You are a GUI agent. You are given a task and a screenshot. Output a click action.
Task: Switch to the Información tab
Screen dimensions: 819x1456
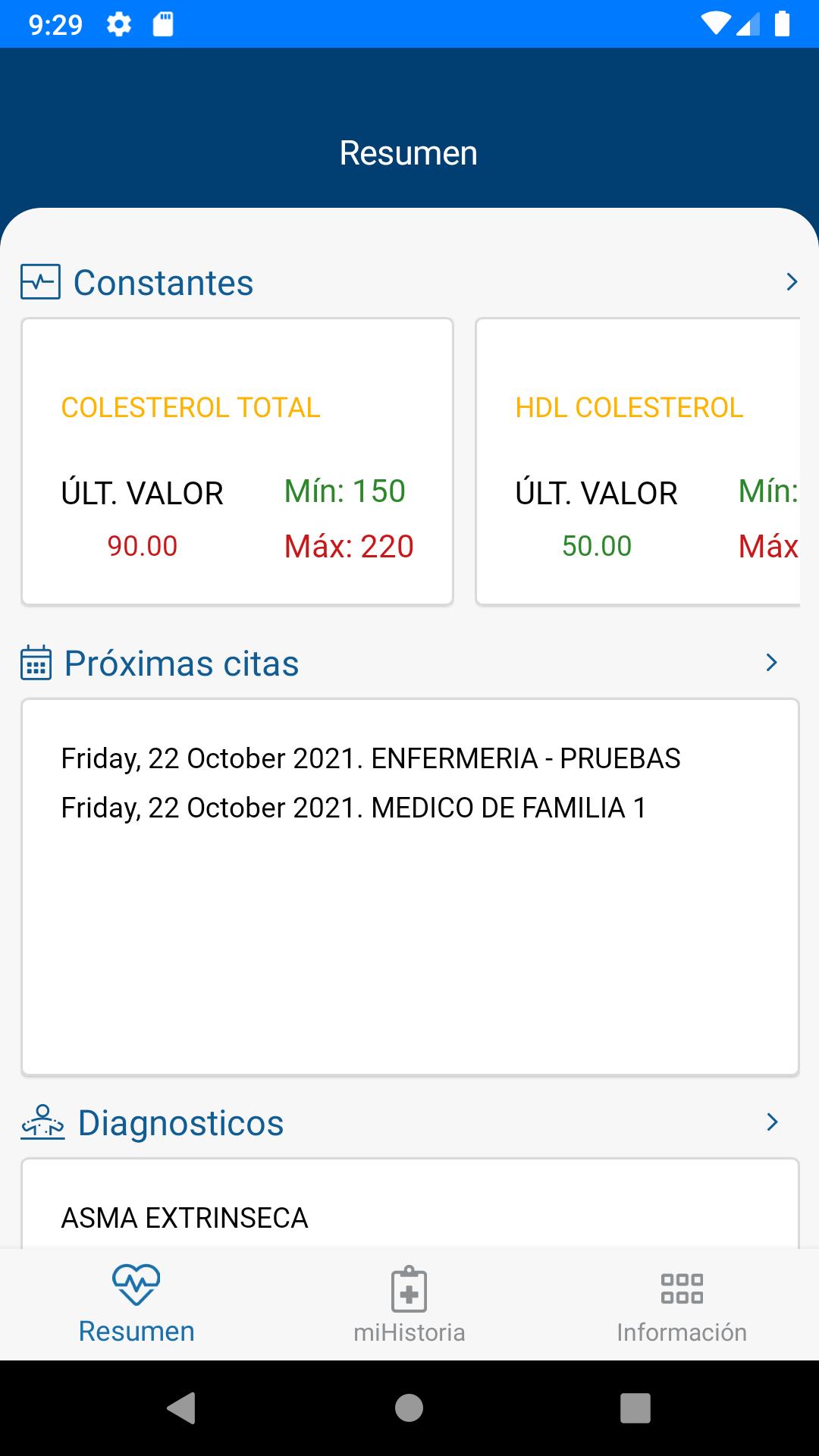[x=682, y=1304]
